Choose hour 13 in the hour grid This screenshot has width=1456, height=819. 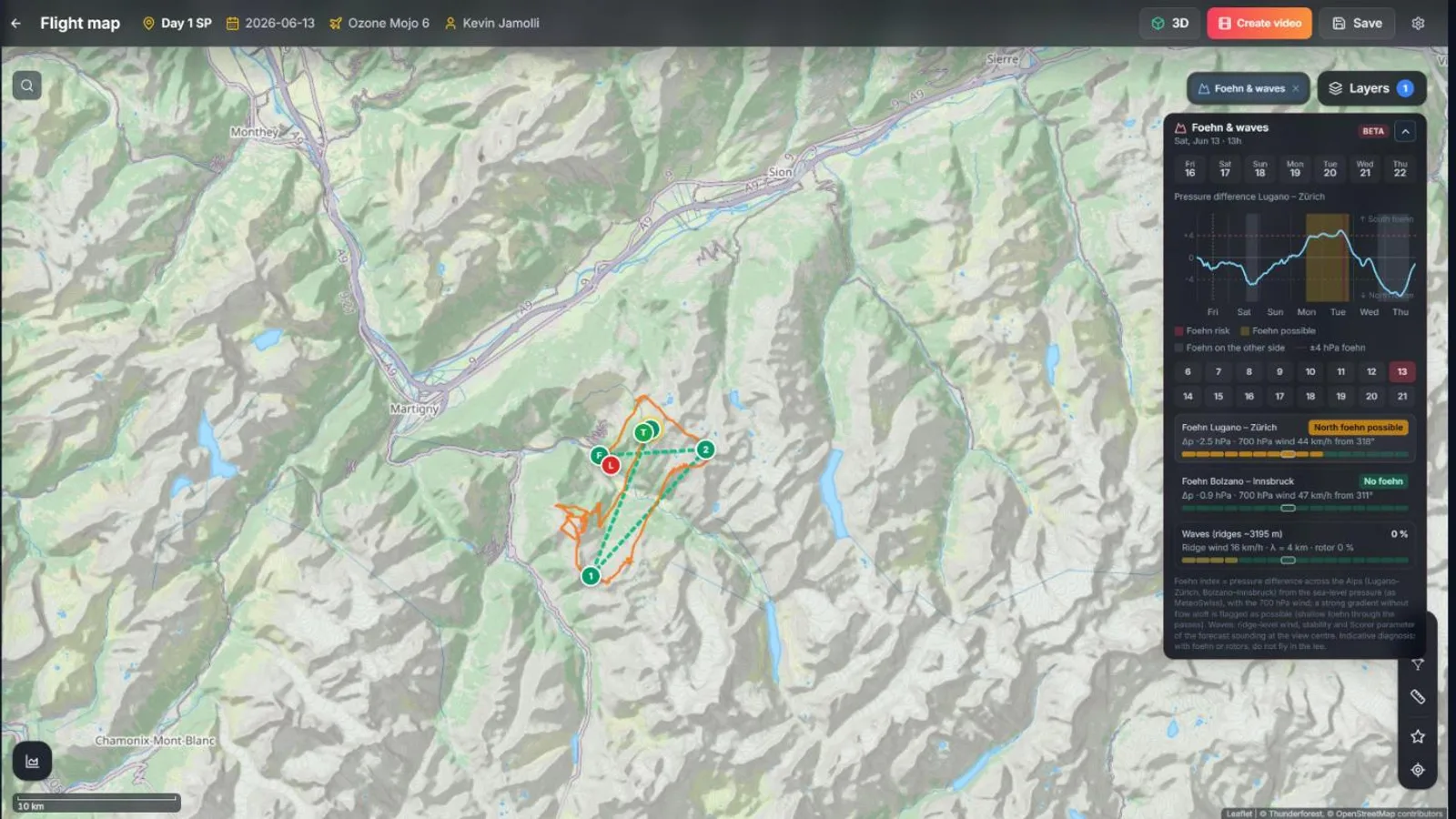[x=1402, y=371]
